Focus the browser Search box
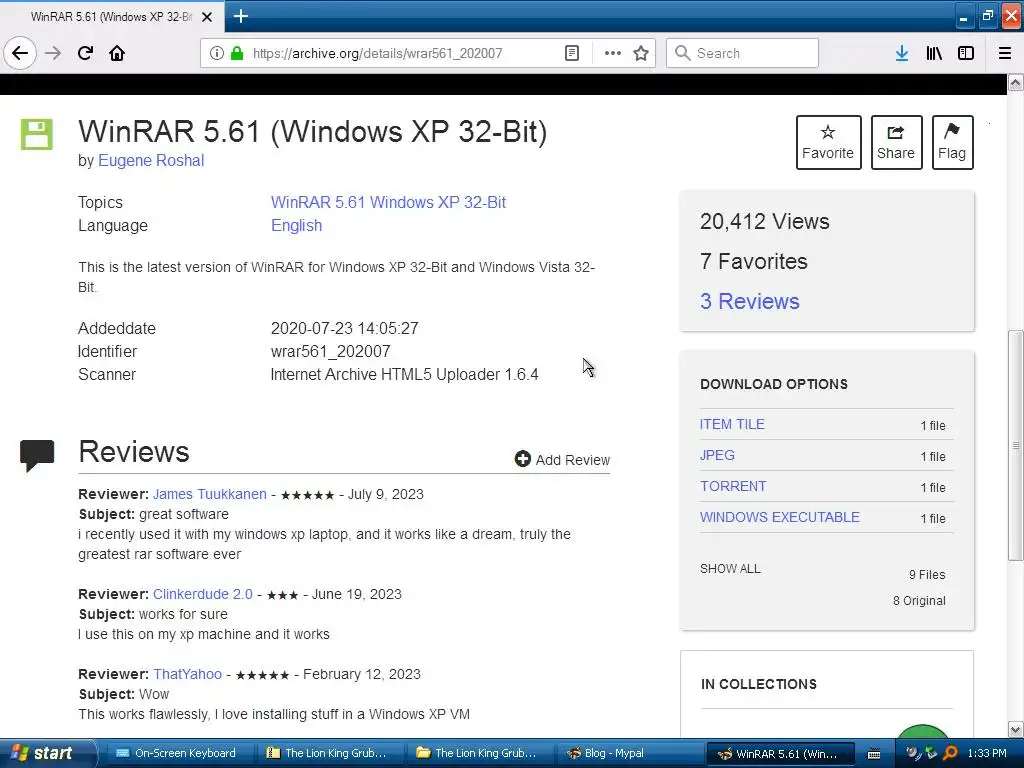The height and width of the screenshot is (768, 1024). [x=742, y=53]
